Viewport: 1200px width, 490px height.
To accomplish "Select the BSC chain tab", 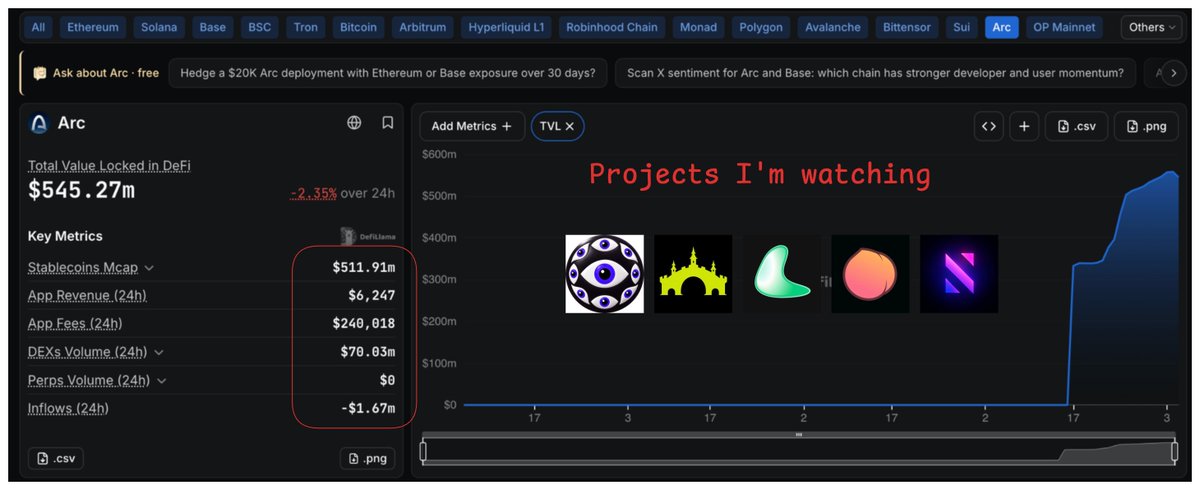I will click(x=259, y=27).
